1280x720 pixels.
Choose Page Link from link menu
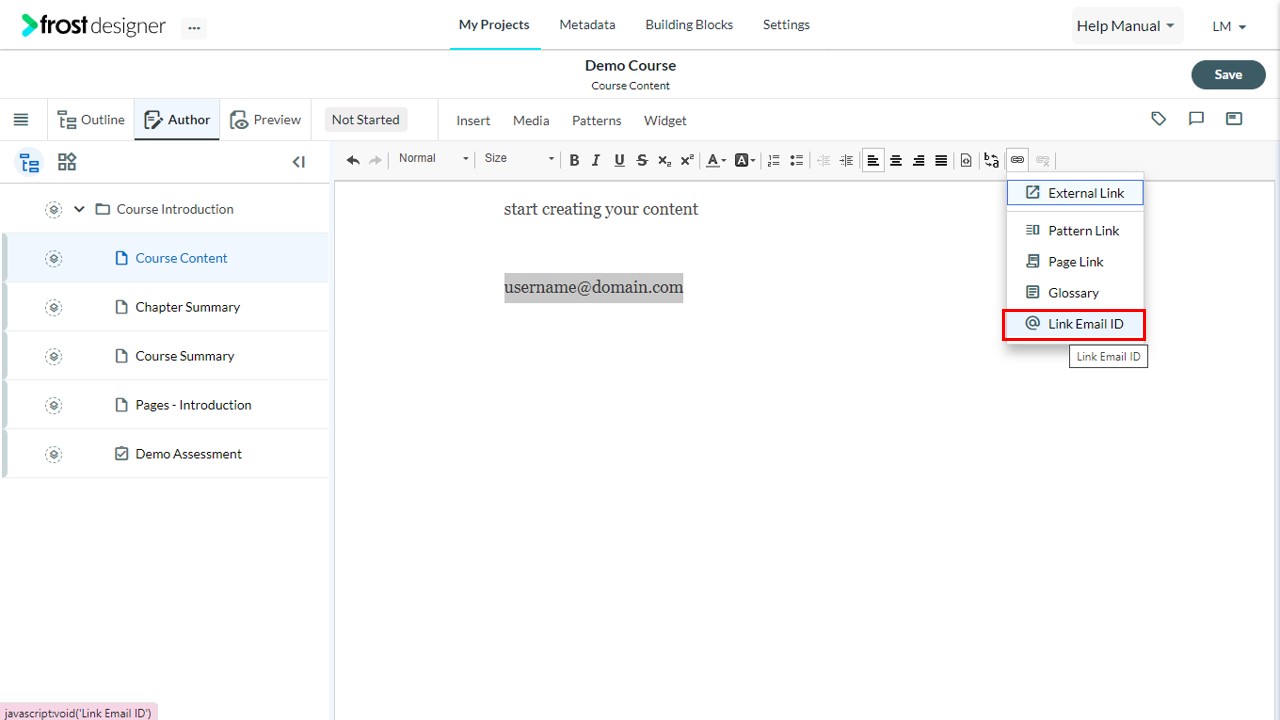(x=1075, y=262)
